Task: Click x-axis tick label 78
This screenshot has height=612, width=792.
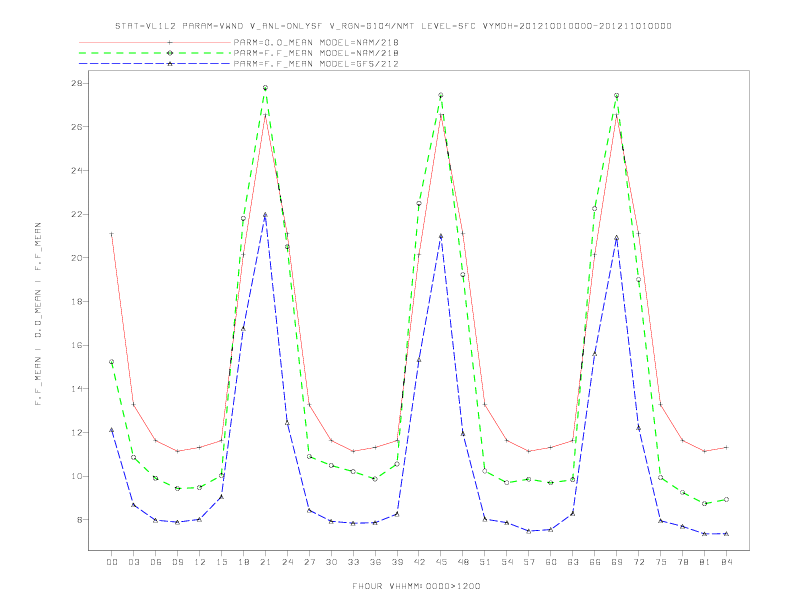Action: (x=683, y=562)
